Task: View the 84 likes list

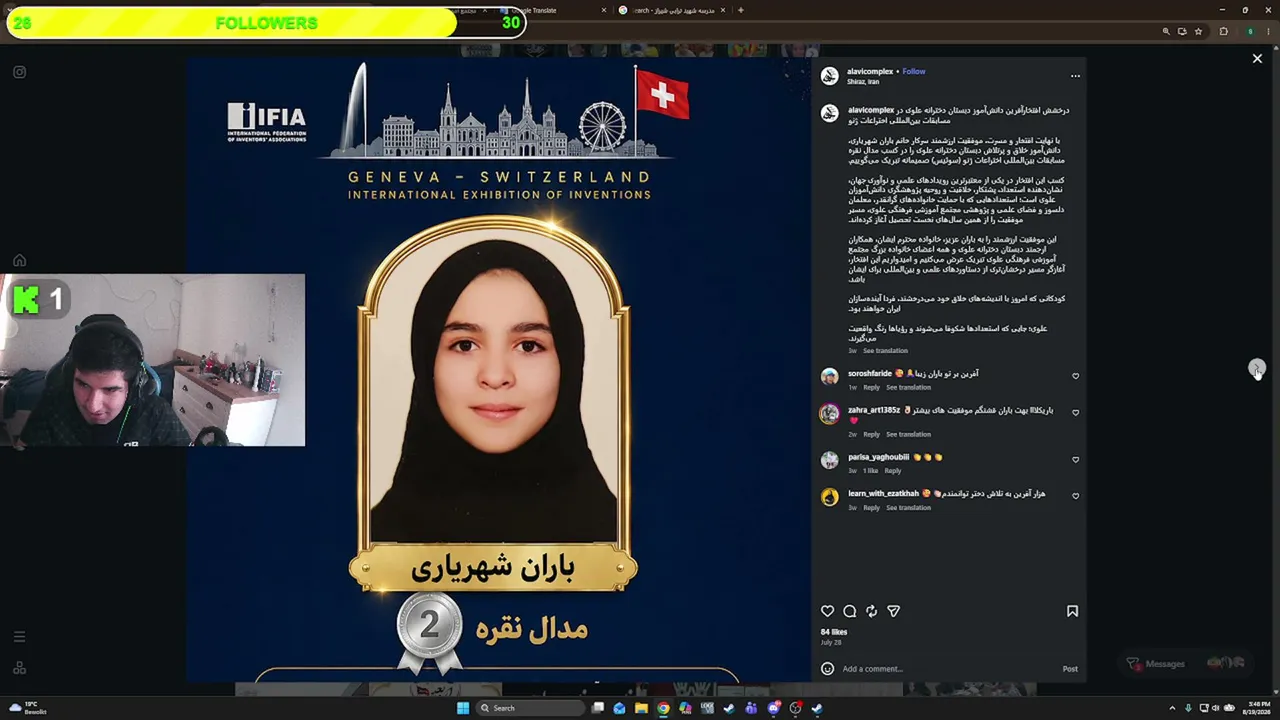Action: pos(834,632)
